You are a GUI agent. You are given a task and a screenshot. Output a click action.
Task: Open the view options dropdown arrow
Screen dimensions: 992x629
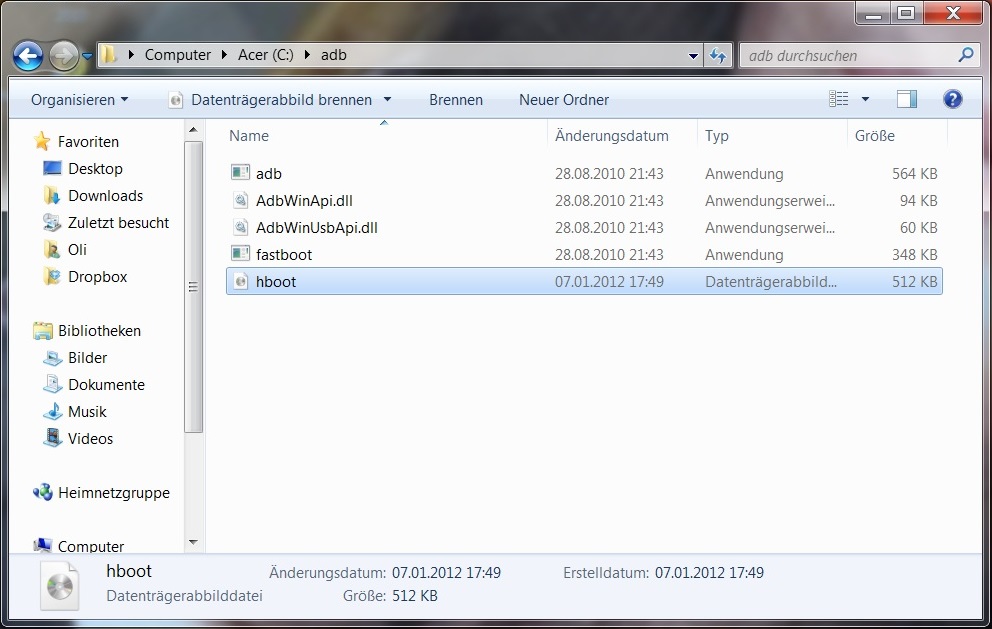click(x=865, y=99)
